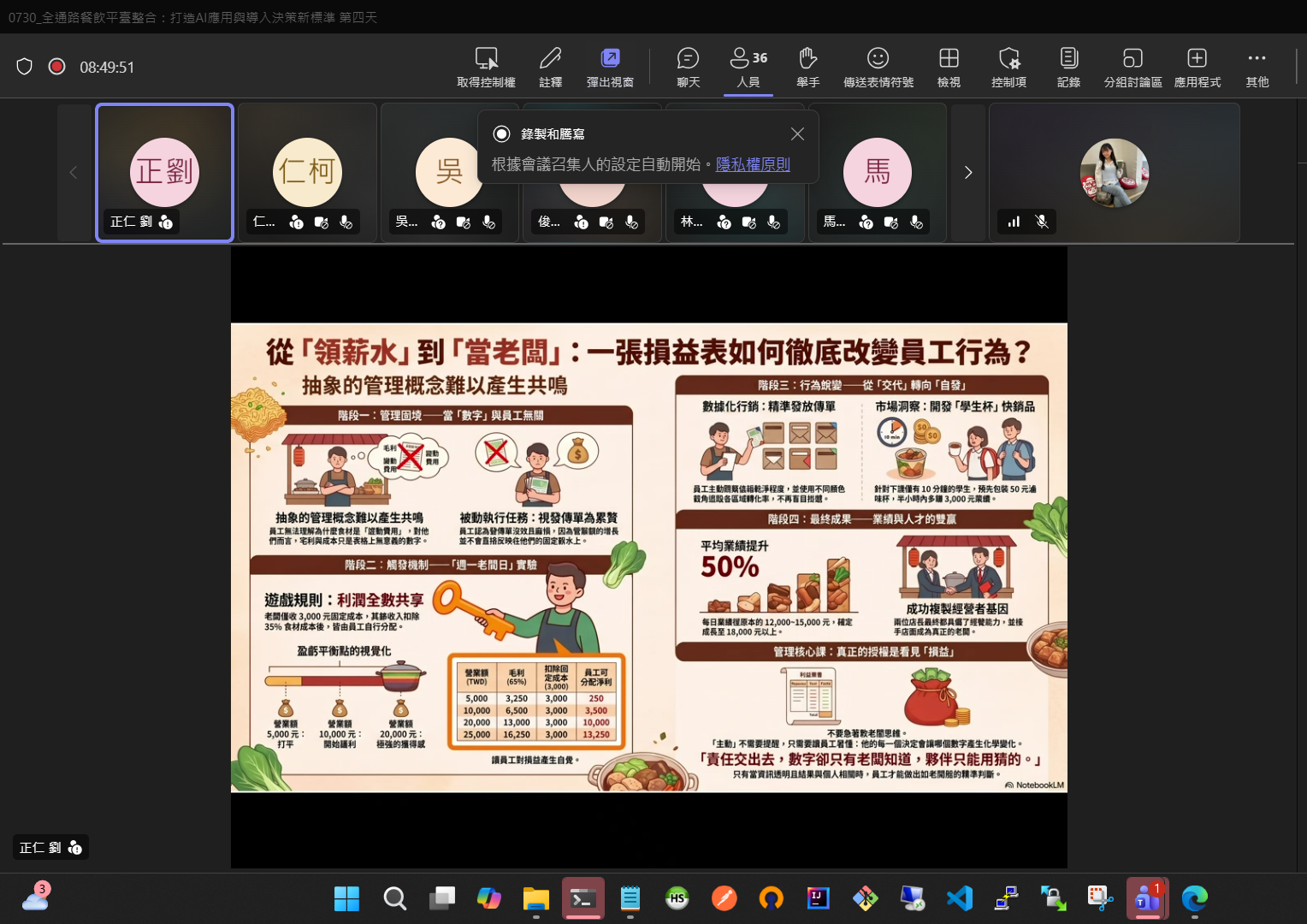Open the Windows Start menu
Image resolution: width=1307 pixels, height=924 pixels.
click(346, 898)
